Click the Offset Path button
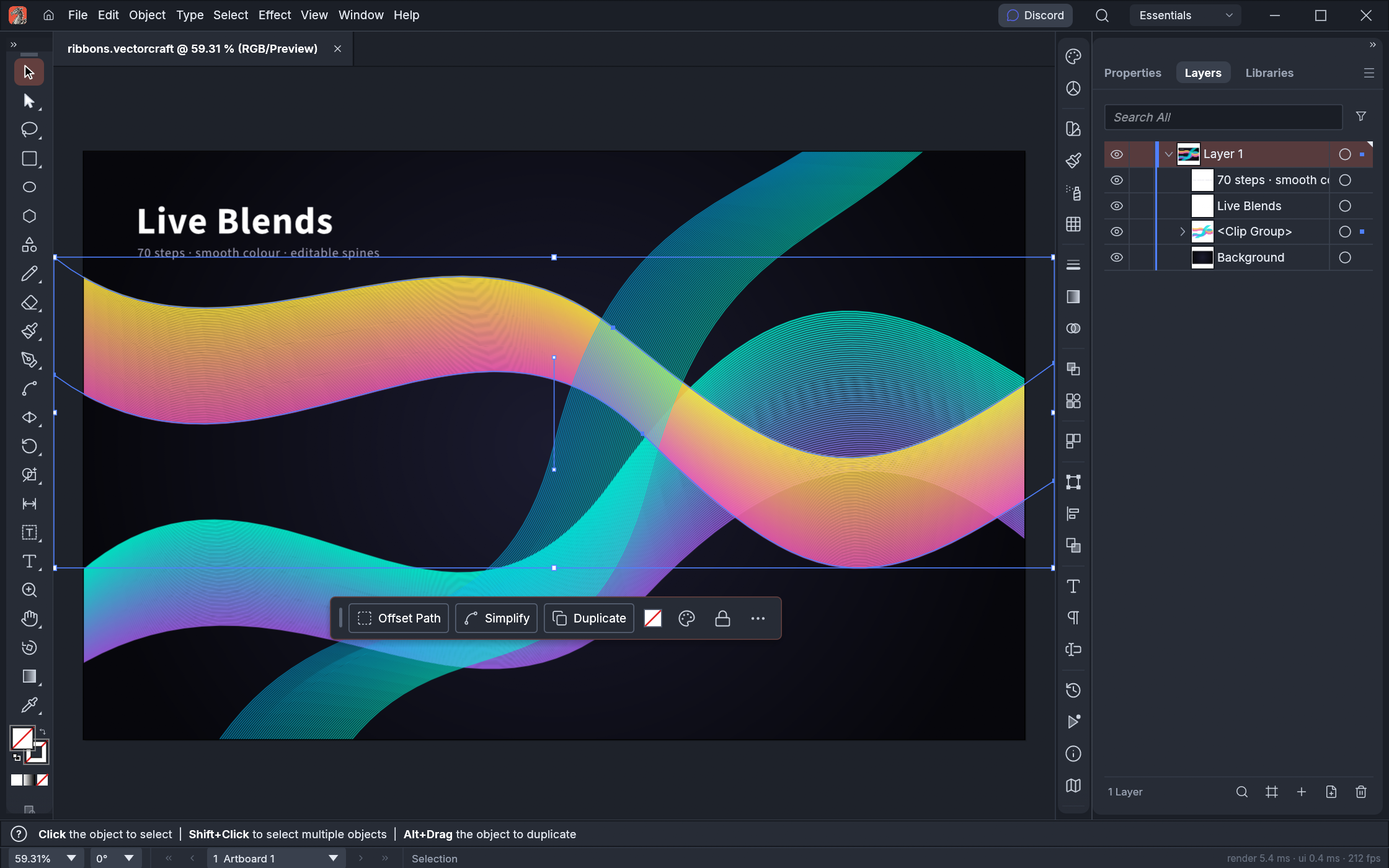The width and height of the screenshot is (1389, 868). pos(399,618)
